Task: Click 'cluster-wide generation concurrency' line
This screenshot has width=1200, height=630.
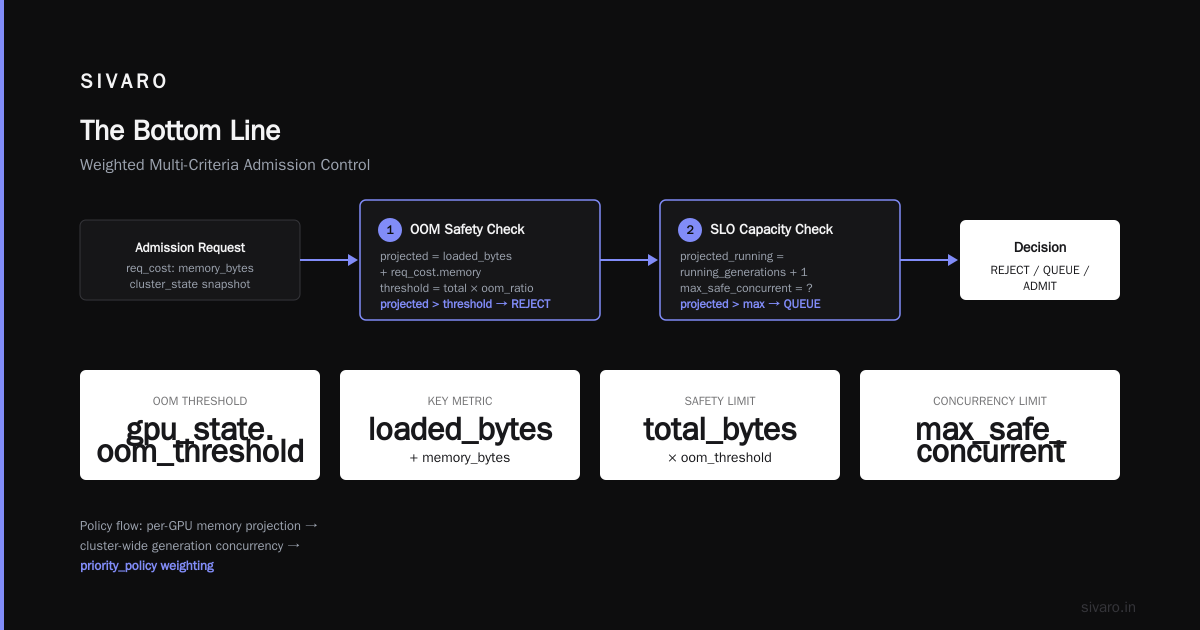Action: pos(190,546)
